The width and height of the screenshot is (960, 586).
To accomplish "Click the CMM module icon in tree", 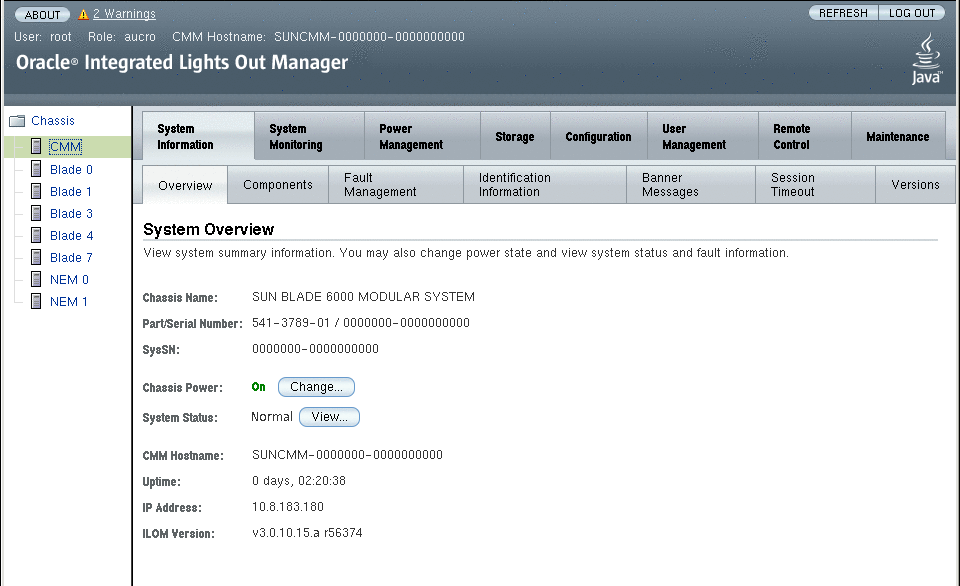I will (x=36, y=146).
